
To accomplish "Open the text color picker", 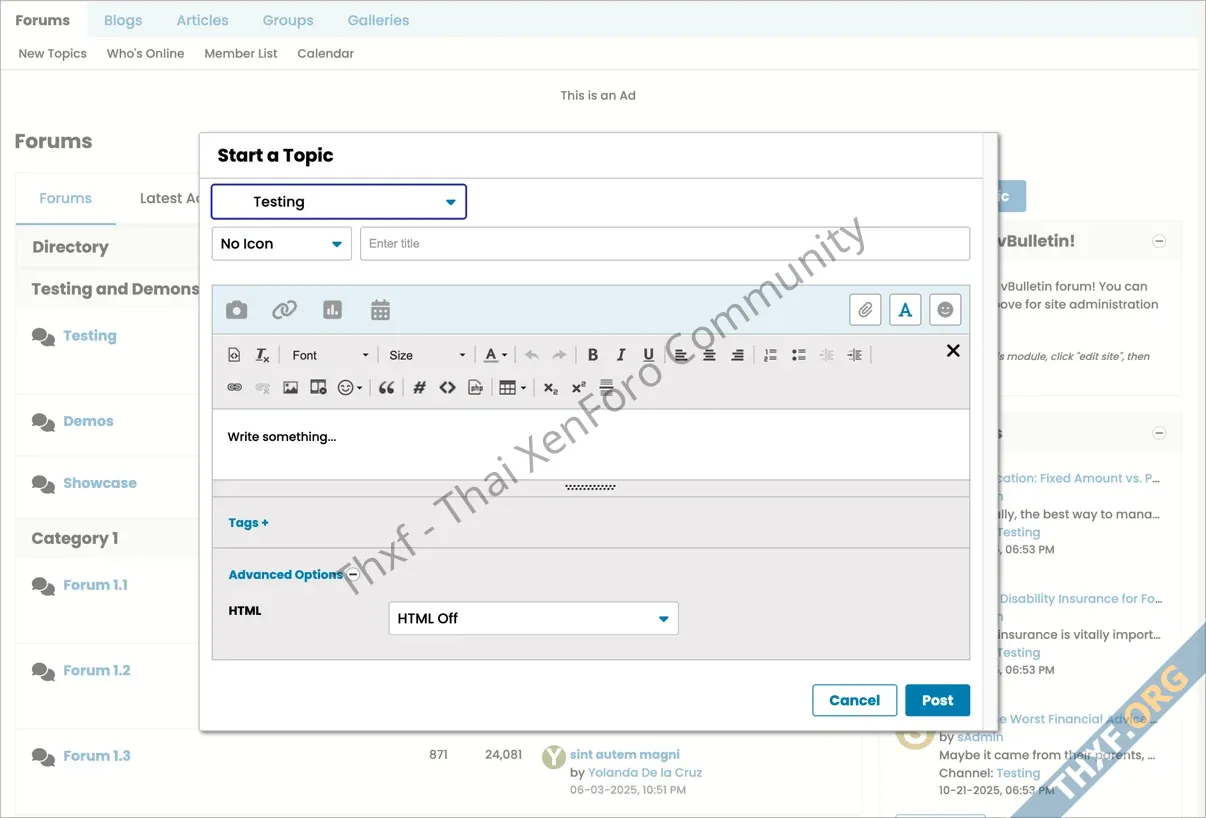I will (x=494, y=354).
